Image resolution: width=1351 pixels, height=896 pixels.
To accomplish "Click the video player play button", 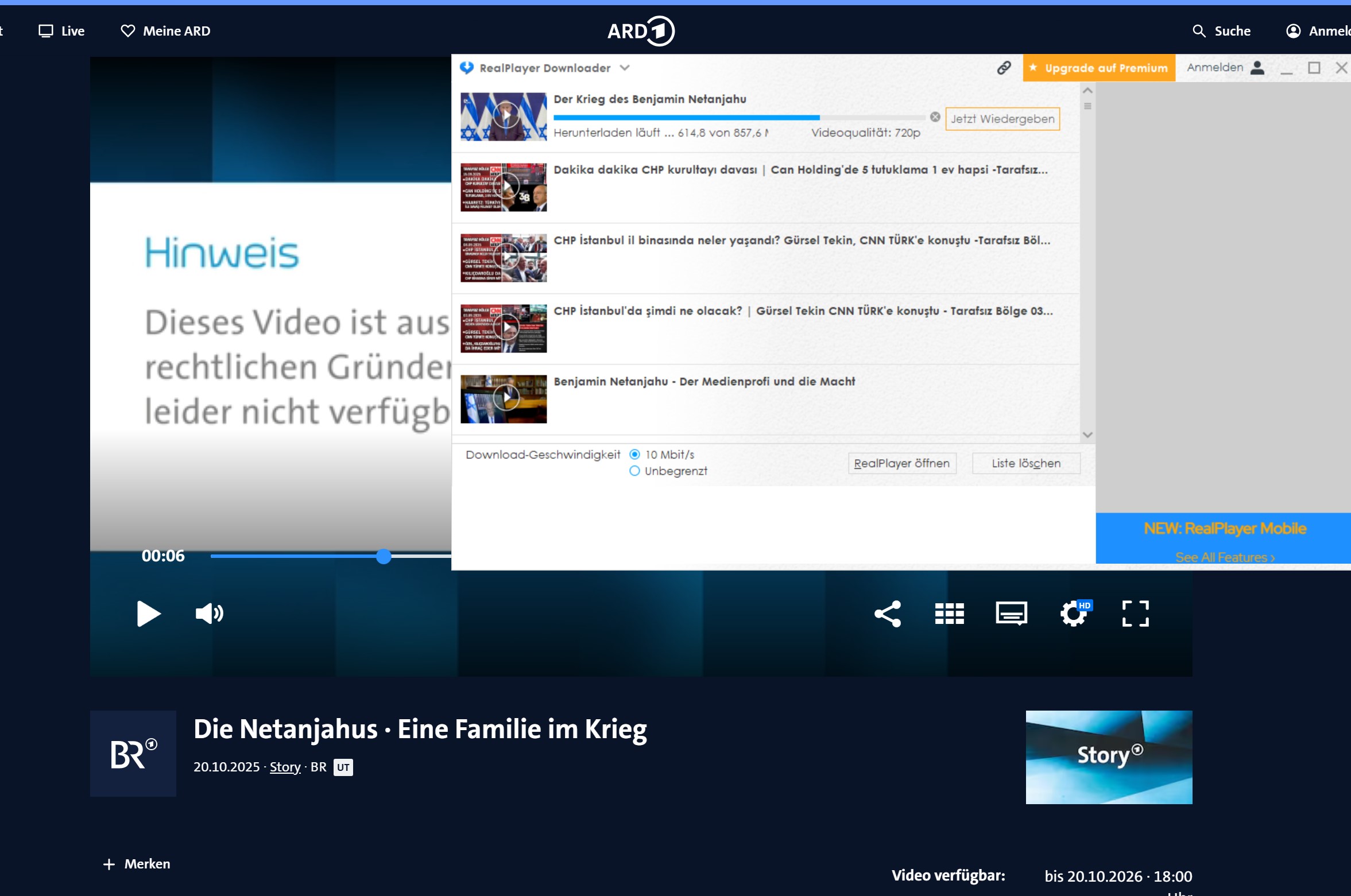I will pyautogui.click(x=149, y=614).
